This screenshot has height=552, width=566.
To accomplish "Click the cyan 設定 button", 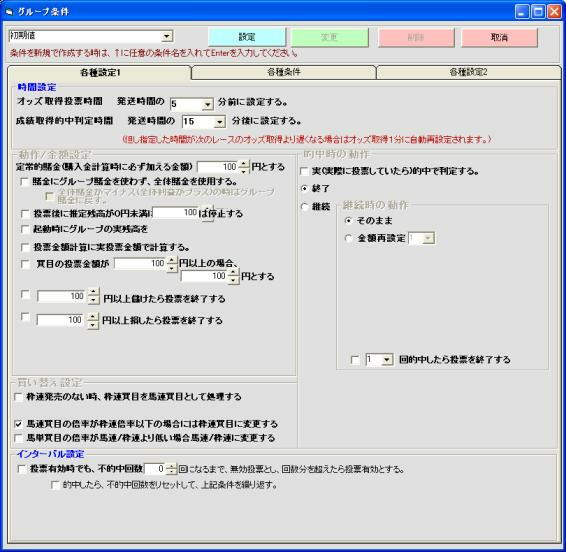I will click(247, 37).
